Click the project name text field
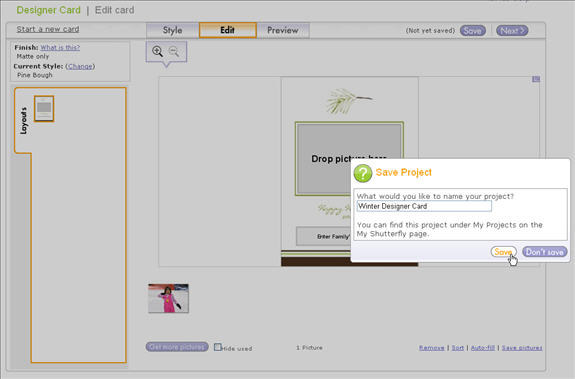This screenshot has height=379, width=575. (424, 206)
